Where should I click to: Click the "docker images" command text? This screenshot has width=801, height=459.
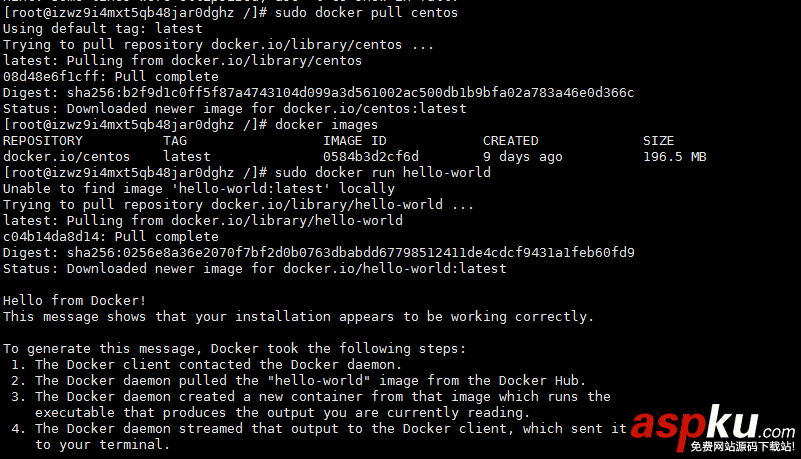click(x=326, y=125)
